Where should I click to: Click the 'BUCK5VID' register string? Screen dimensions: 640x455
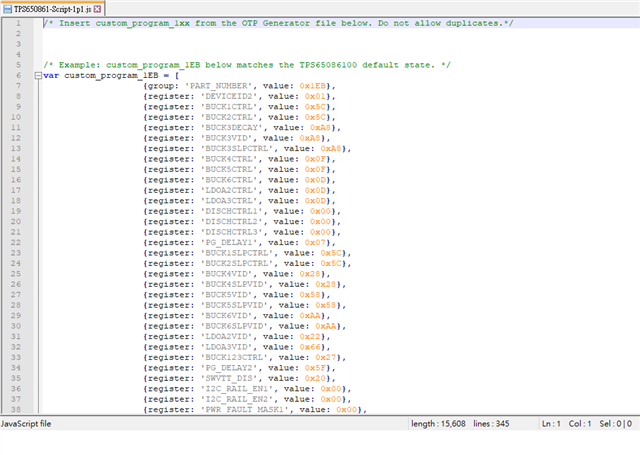coord(226,295)
